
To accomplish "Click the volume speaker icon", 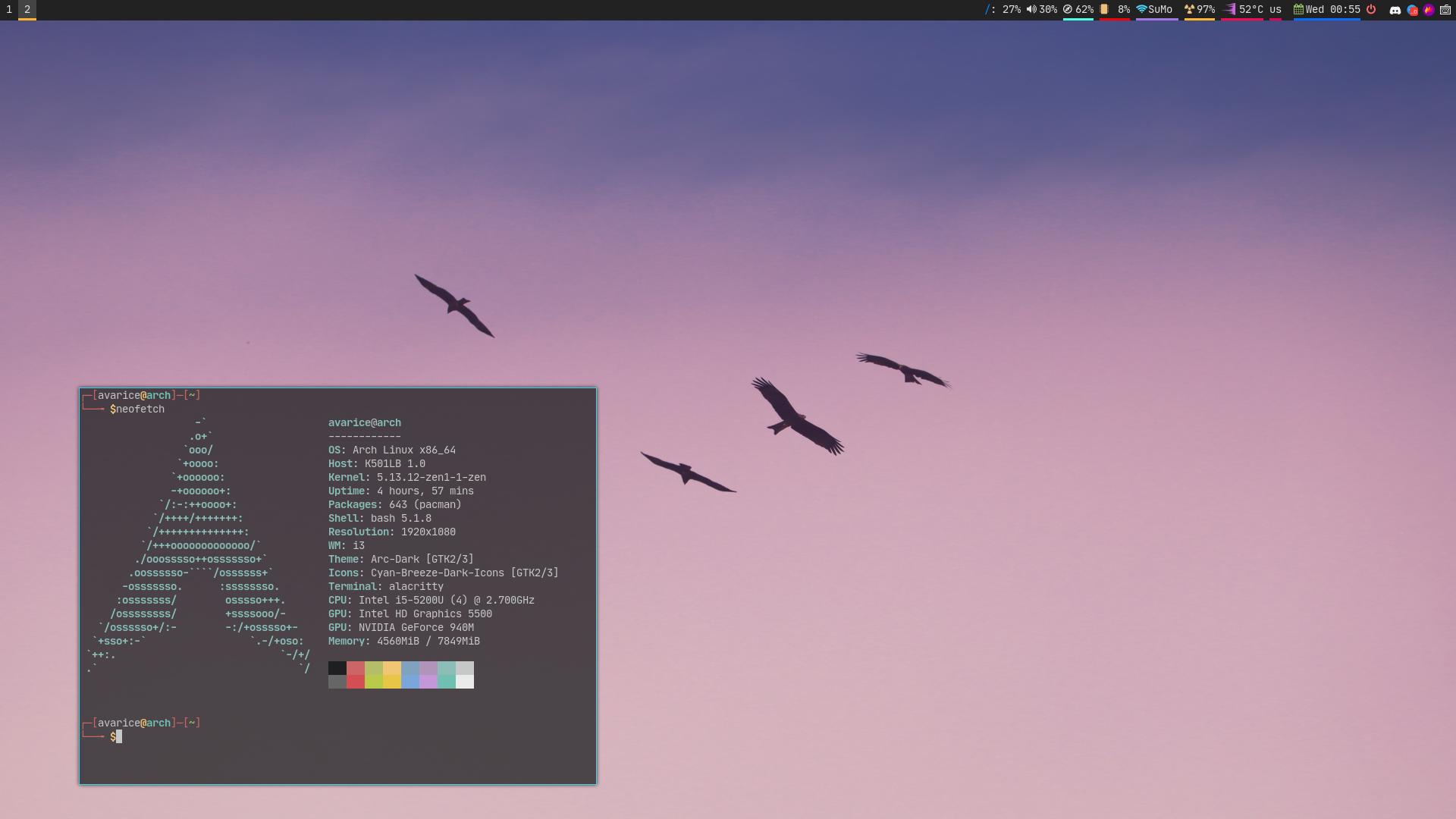I will 1031,10.
